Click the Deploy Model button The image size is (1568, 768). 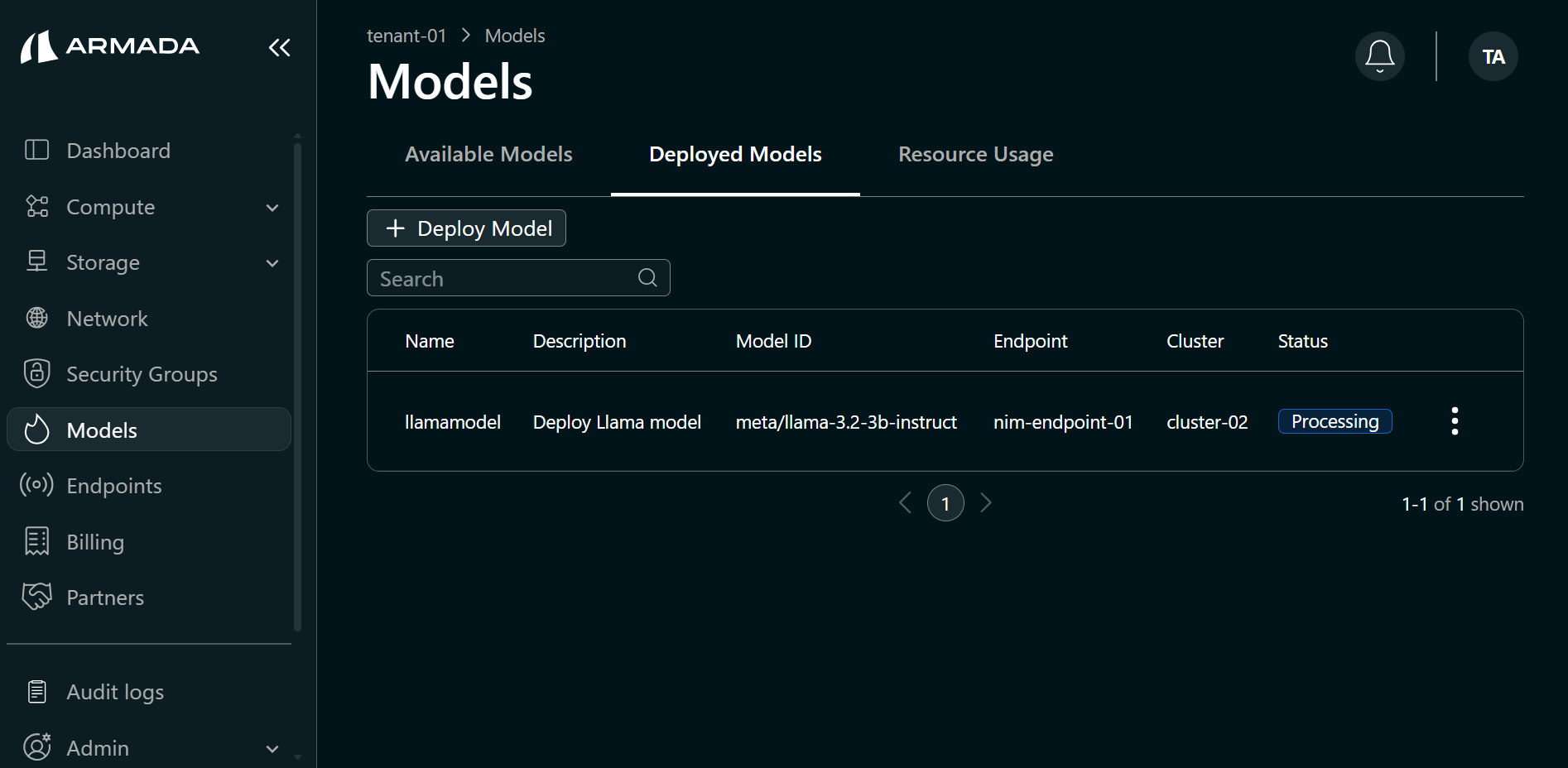click(466, 228)
